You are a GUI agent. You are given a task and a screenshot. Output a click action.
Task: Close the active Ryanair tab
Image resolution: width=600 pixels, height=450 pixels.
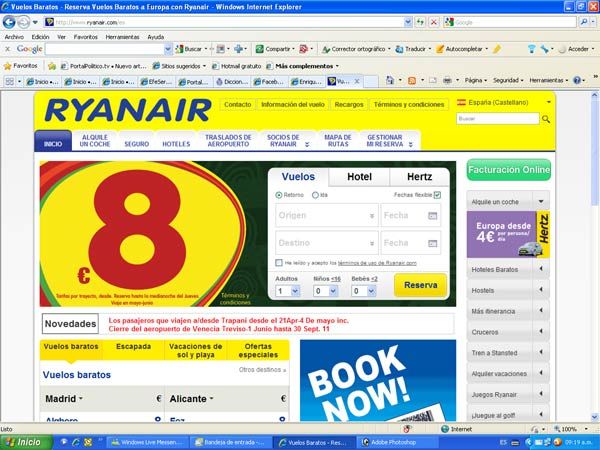pyautogui.click(x=357, y=81)
